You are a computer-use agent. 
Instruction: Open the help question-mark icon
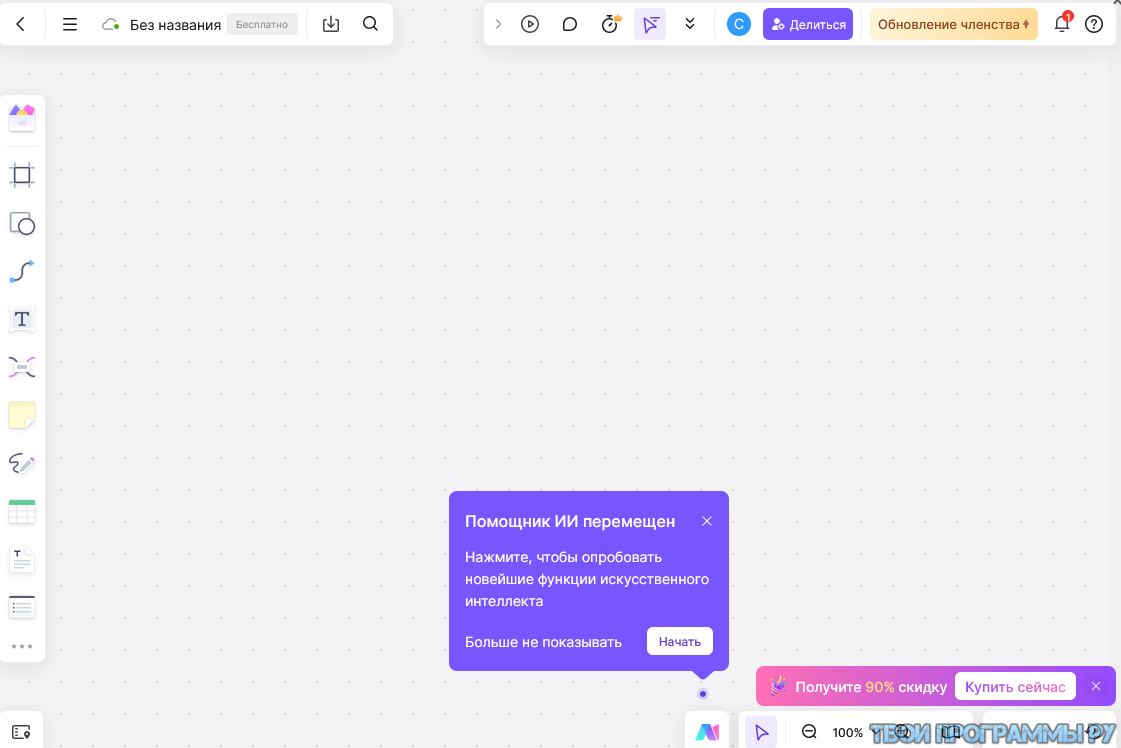coord(1094,24)
